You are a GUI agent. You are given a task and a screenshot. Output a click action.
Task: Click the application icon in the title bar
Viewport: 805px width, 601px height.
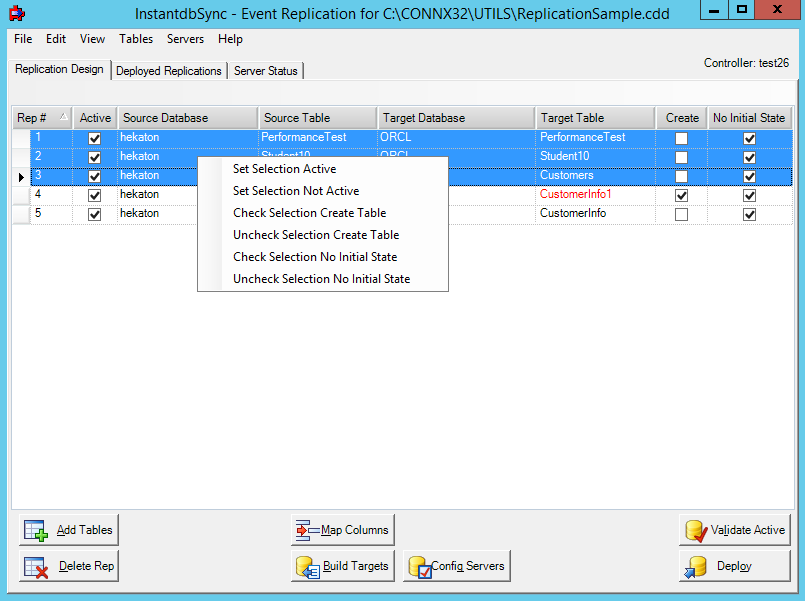click(x=14, y=10)
